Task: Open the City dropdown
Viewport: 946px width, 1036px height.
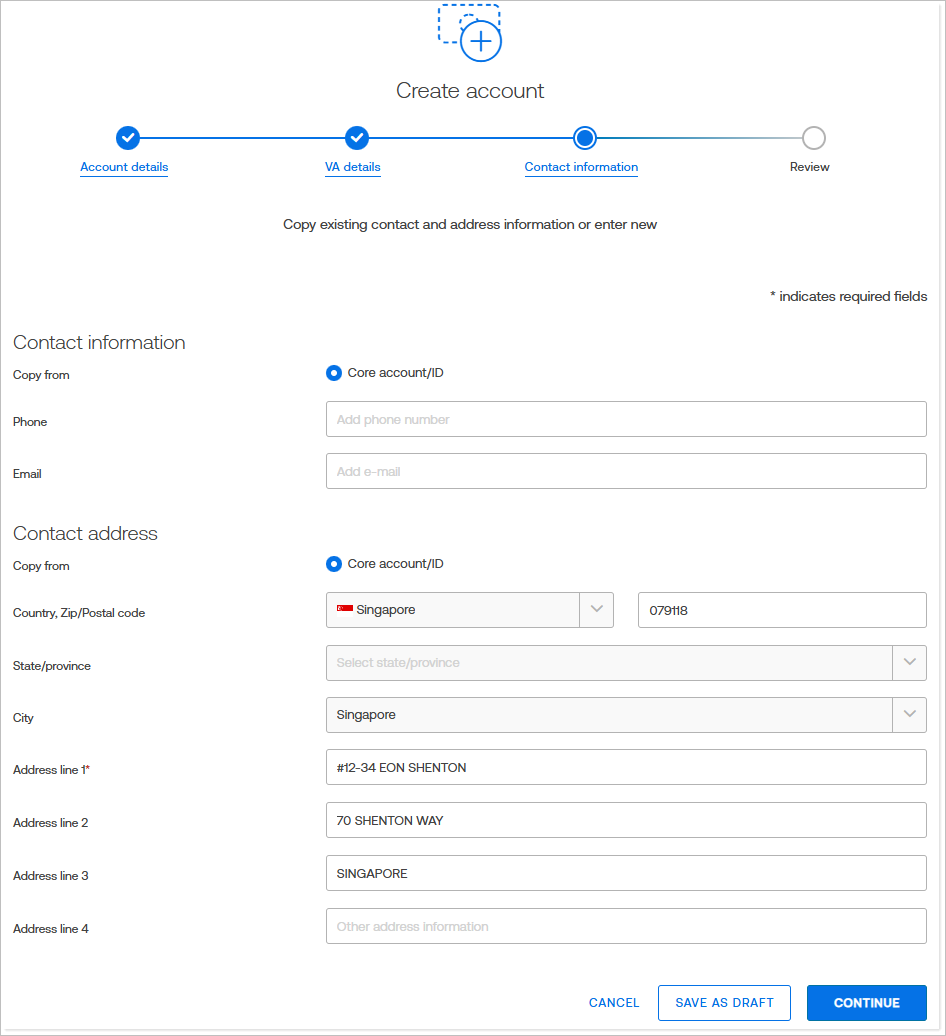Action: [910, 714]
